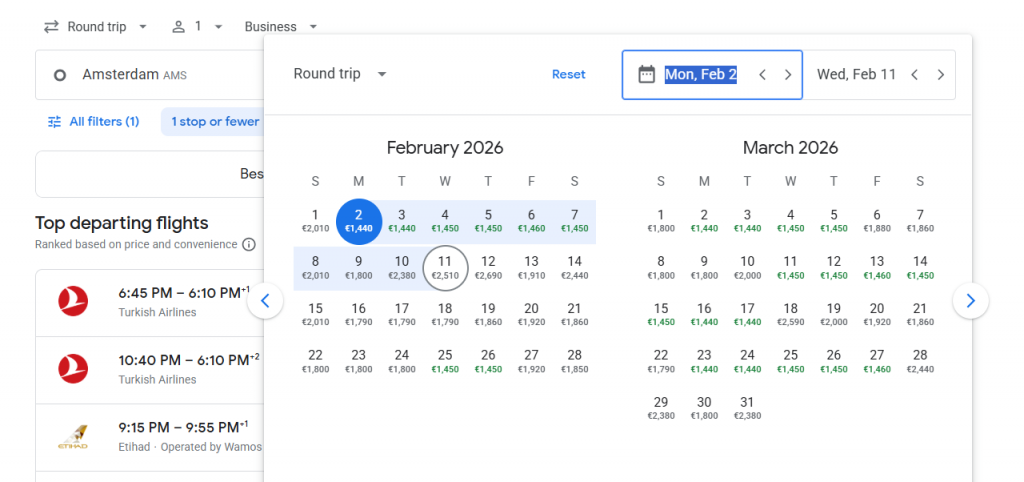Select the Etihad 9:15 PM flight
1024x482 pixels.
click(150, 438)
